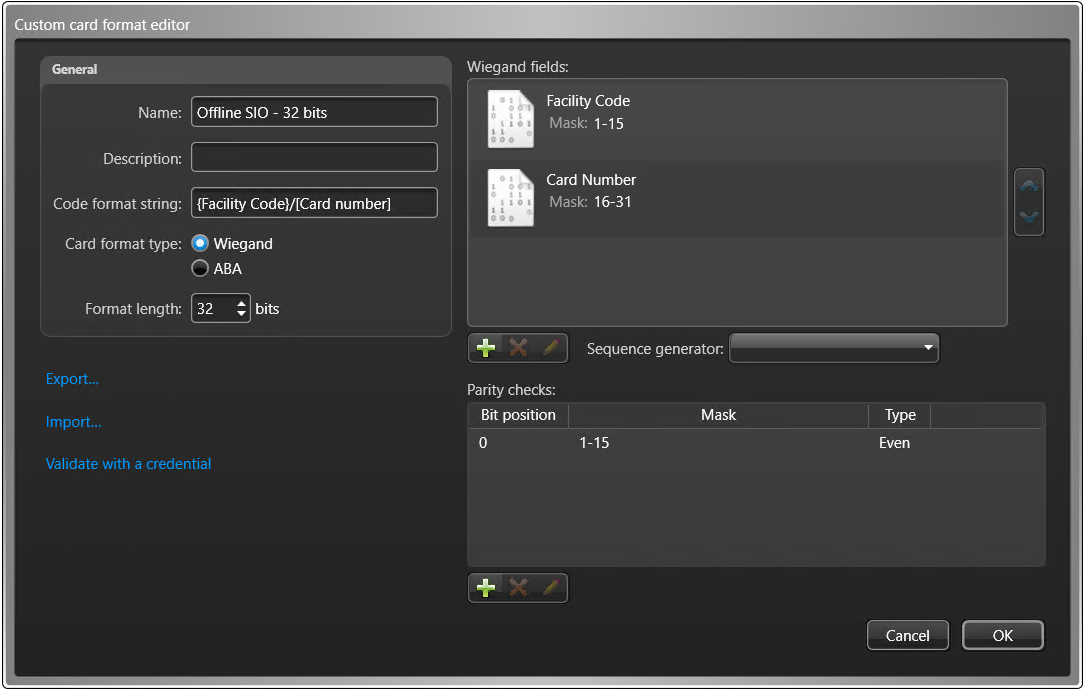
Task: Focus the Name input field
Action: coord(314,112)
